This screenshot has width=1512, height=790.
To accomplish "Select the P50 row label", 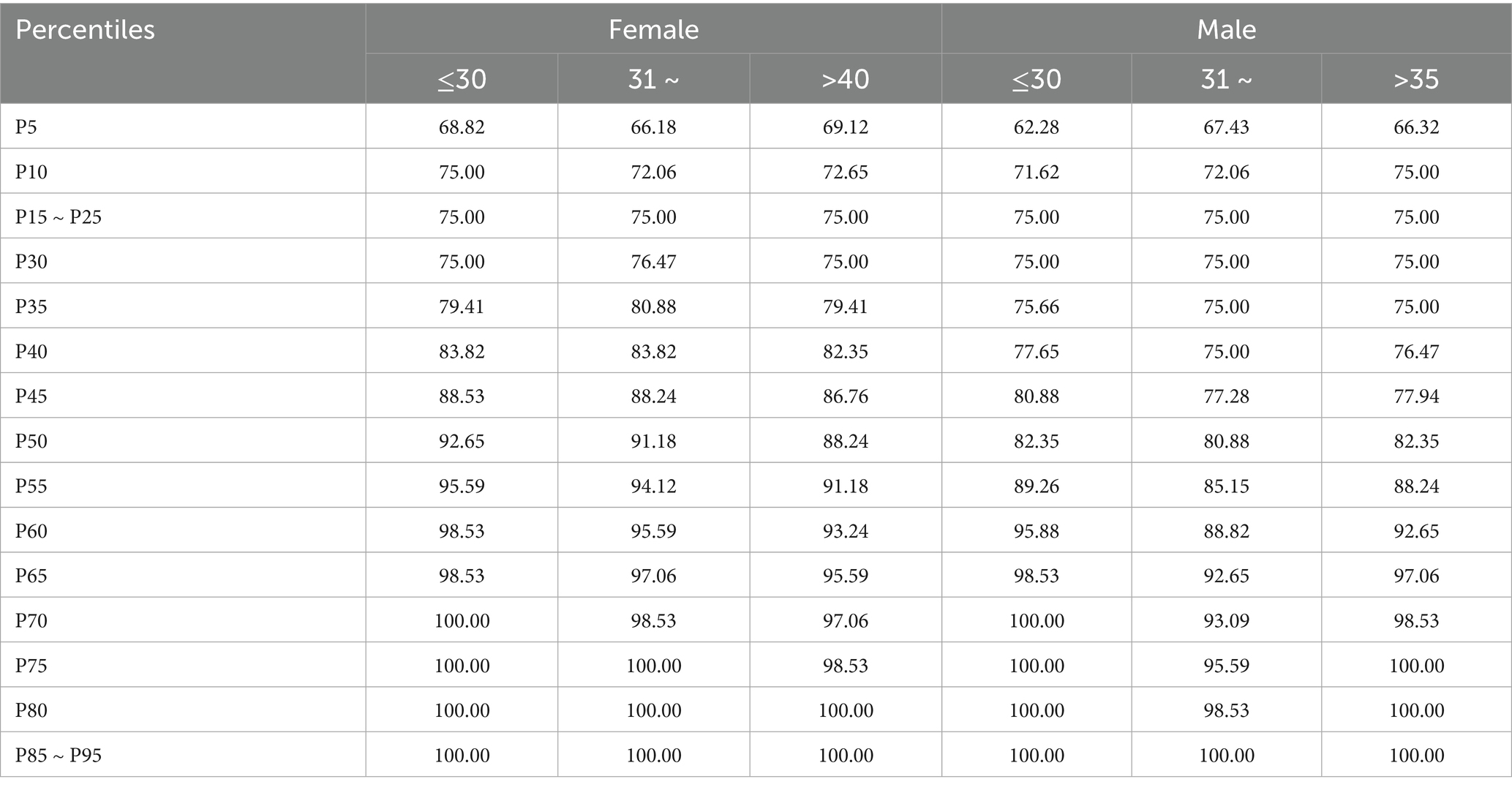I will click(31, 442).
